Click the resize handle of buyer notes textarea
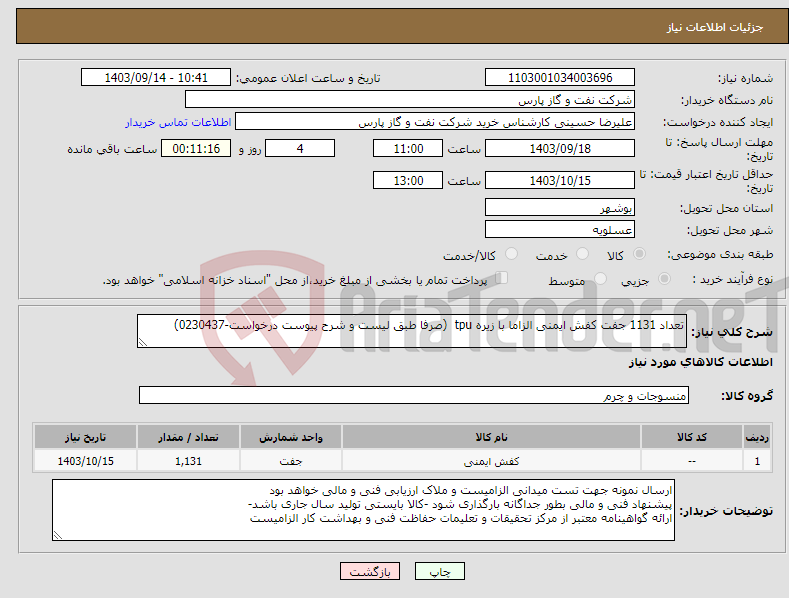Image resolution: width=789 pixels, height=598 pixels. point(58,535)
